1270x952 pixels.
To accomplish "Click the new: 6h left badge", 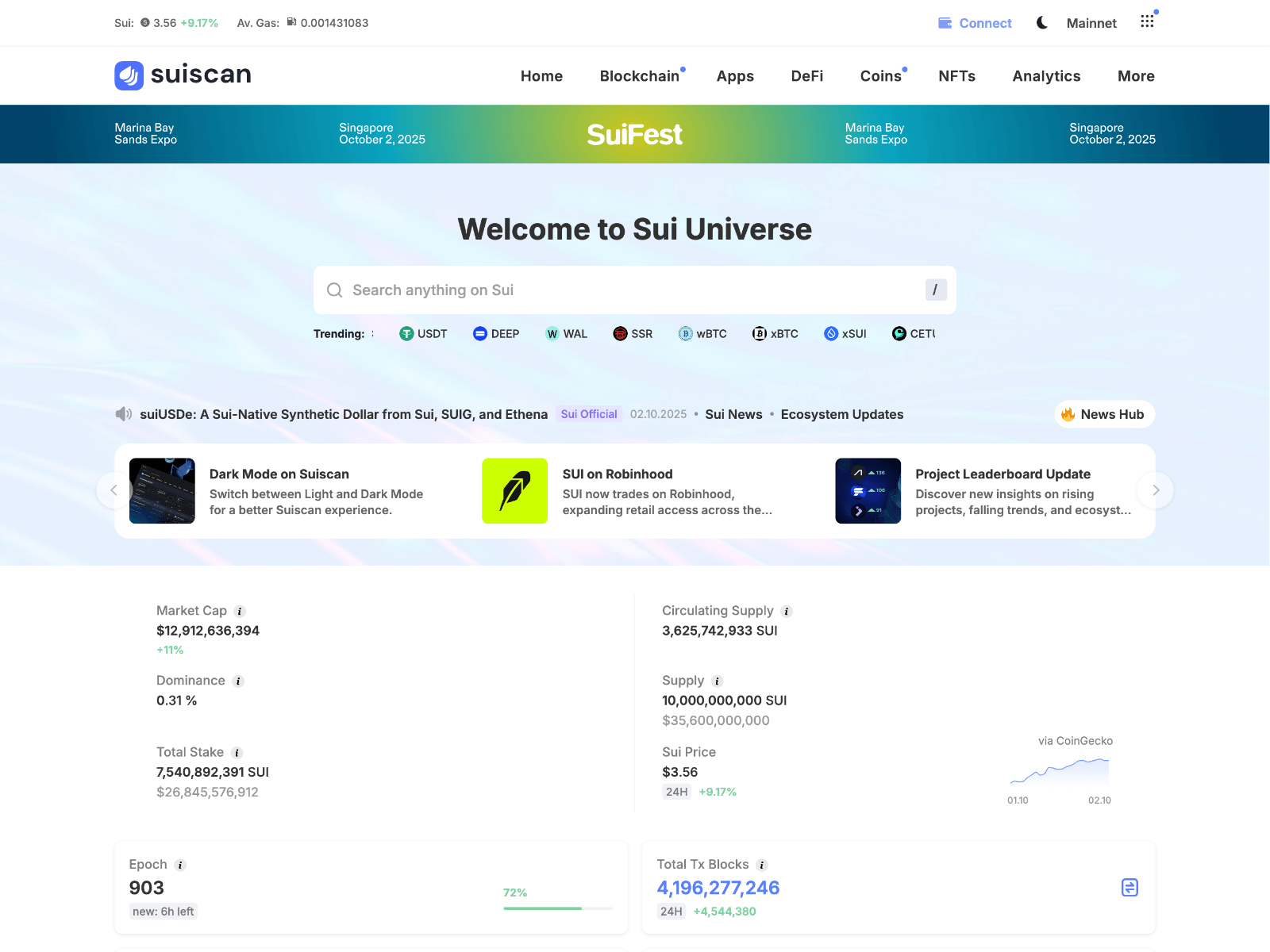I will [x=164, y=912].
